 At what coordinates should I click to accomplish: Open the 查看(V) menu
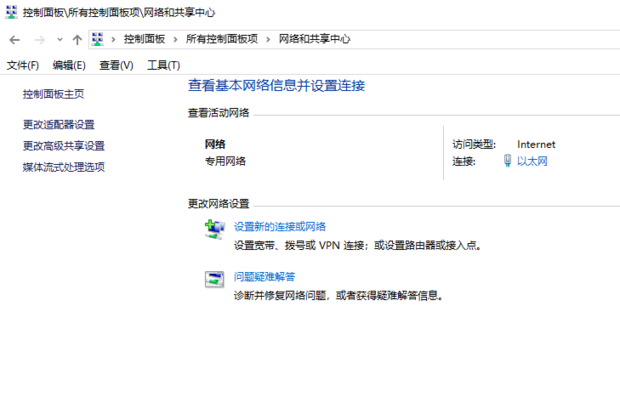[x=116, y=65]
